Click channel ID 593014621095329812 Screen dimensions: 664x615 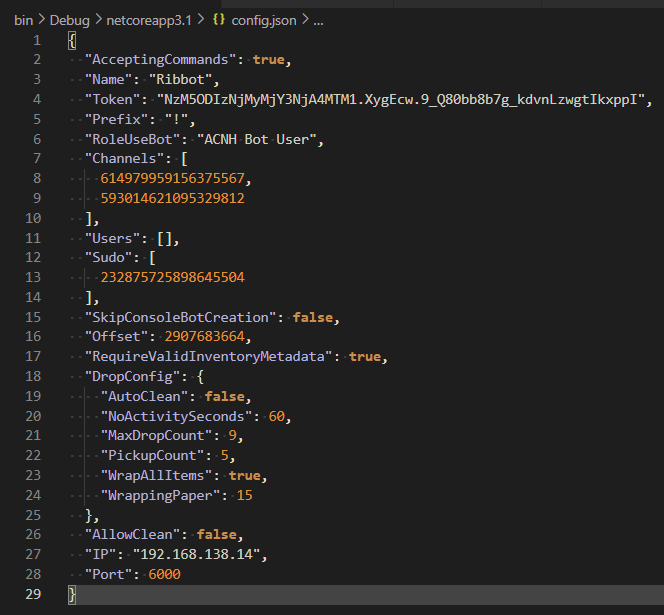tap(172, 199)
